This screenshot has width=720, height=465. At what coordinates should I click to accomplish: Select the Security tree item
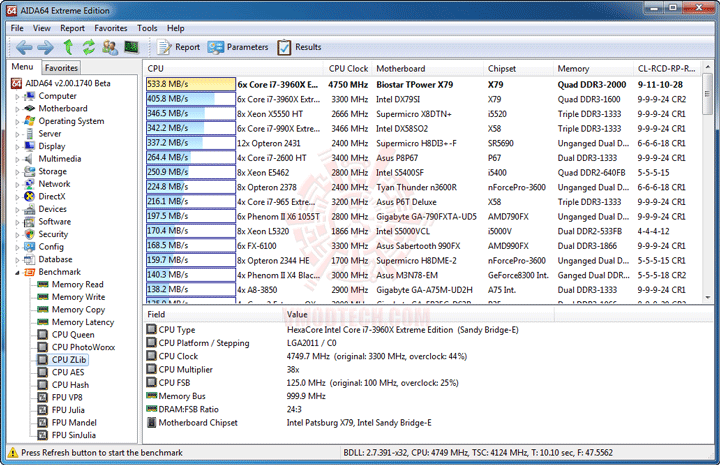click(x=46, y=234)
